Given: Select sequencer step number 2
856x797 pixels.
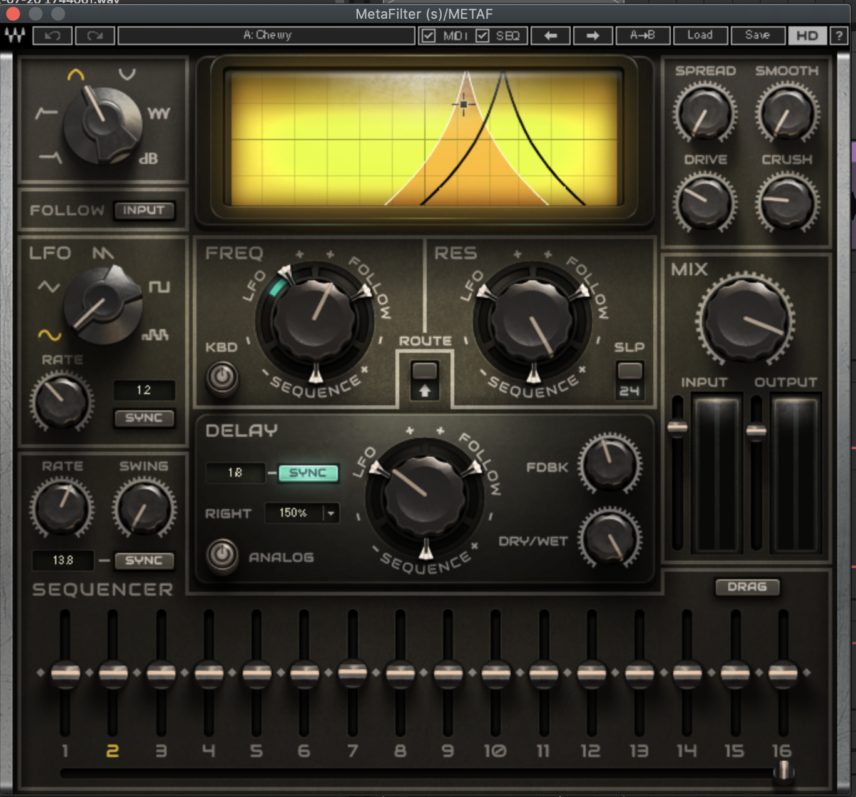Looking at the screenshot, I should [112, 752].
